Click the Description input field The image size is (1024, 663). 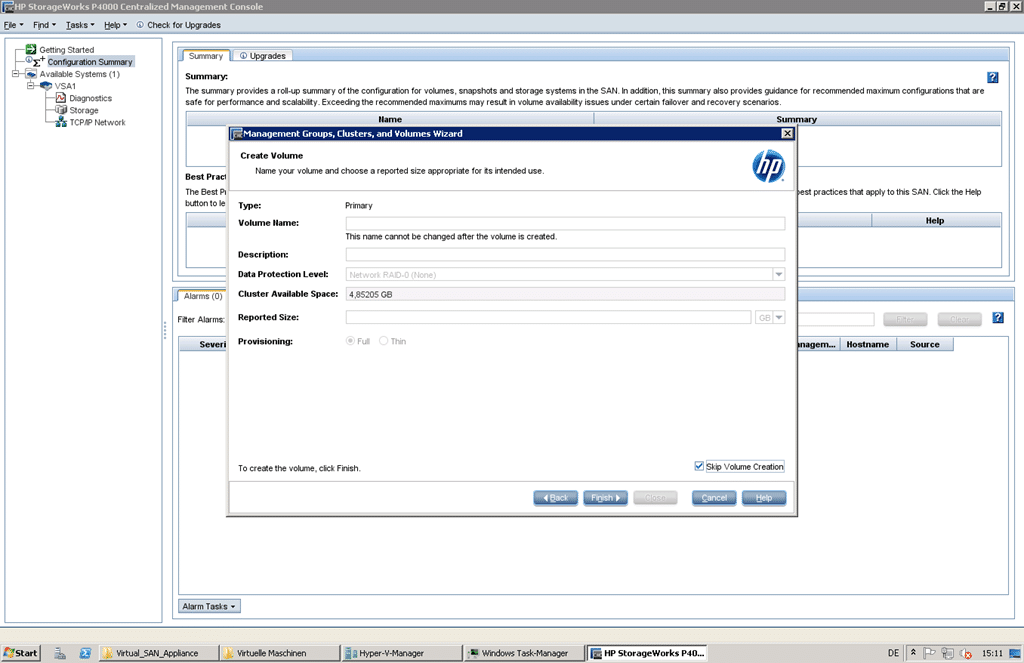tap(565, 254)
